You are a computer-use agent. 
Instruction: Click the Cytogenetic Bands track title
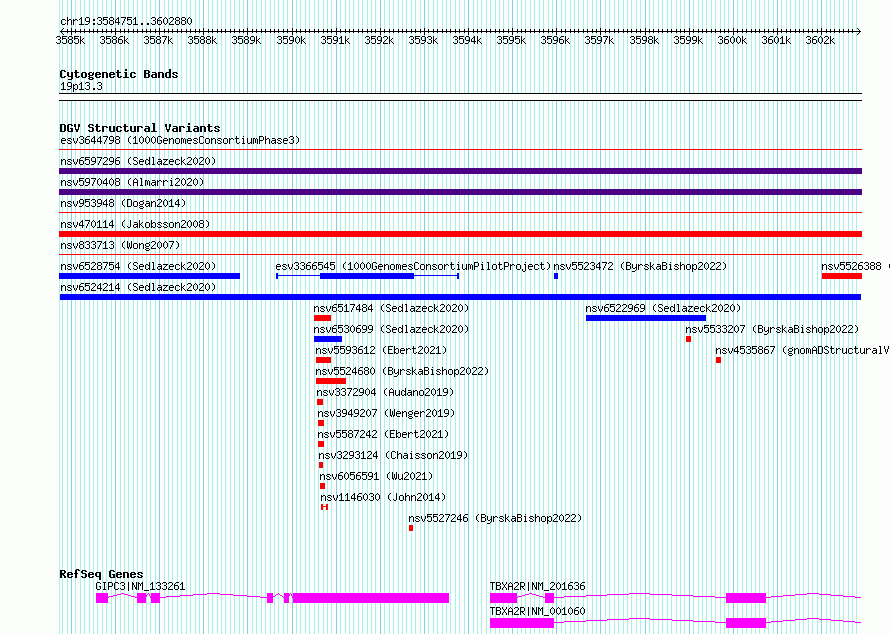[119, 74]
